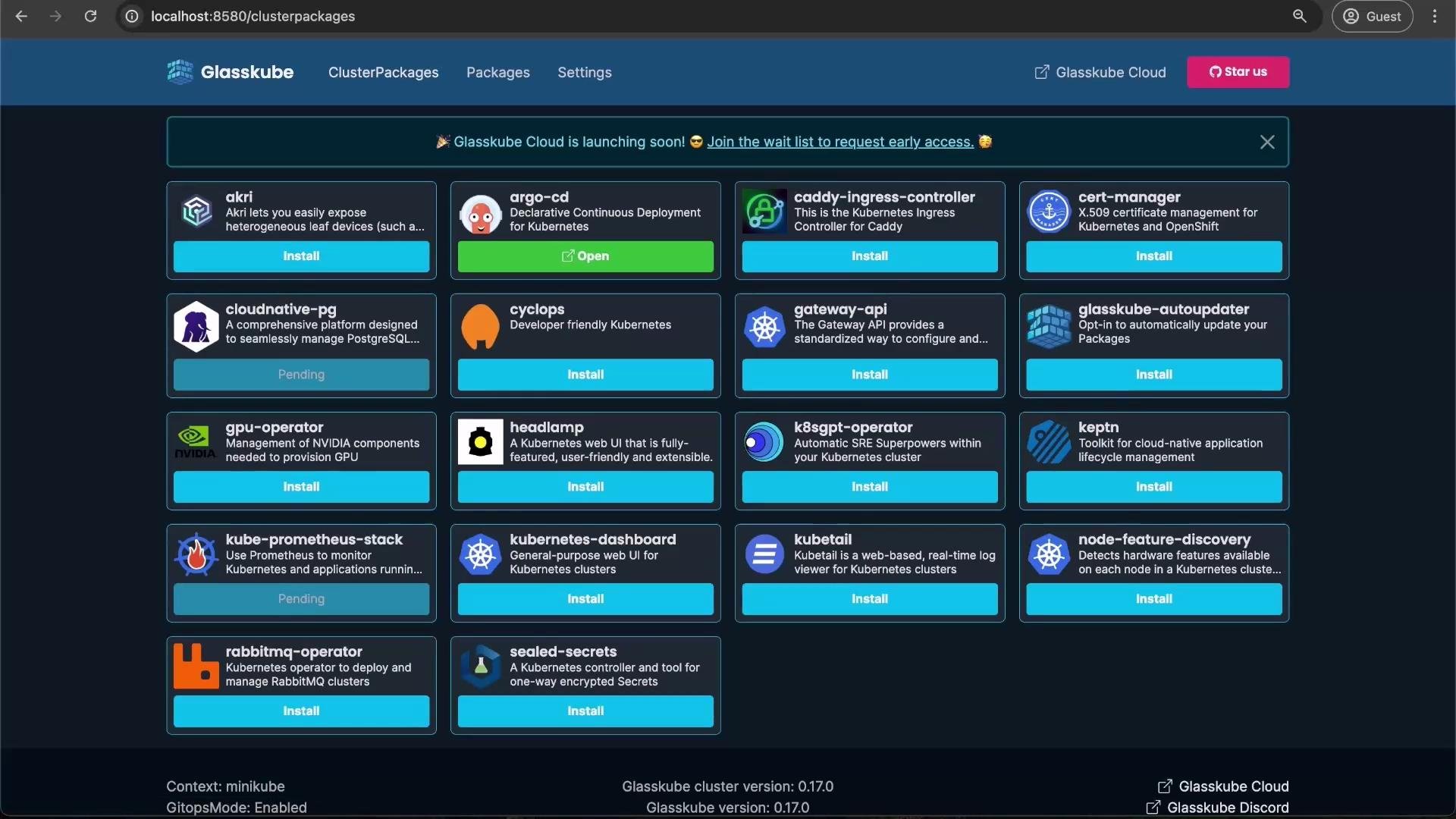The height and width of the screenshot is (819, 1456).
Task: Click Pending button for cloudnative-pg
Action: tap(301, 375)
